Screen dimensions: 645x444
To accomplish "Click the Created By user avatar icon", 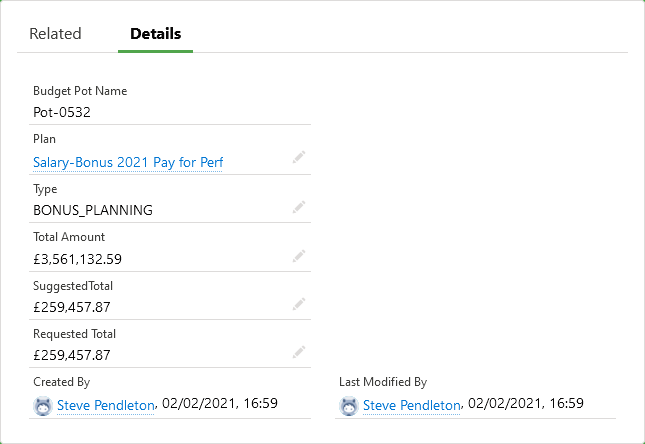I will click(43, 405).
